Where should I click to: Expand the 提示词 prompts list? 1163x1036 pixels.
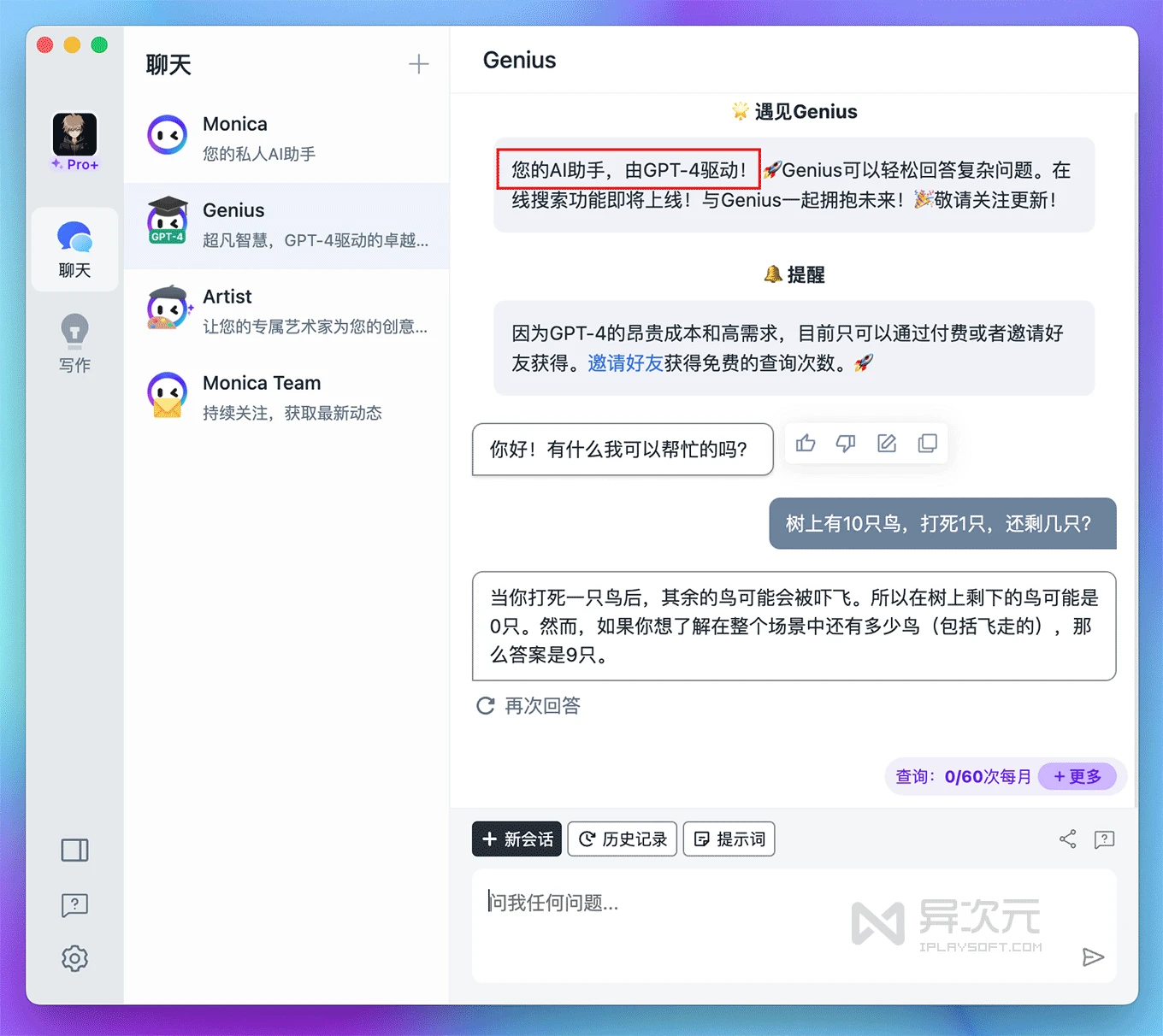point(729,839)
